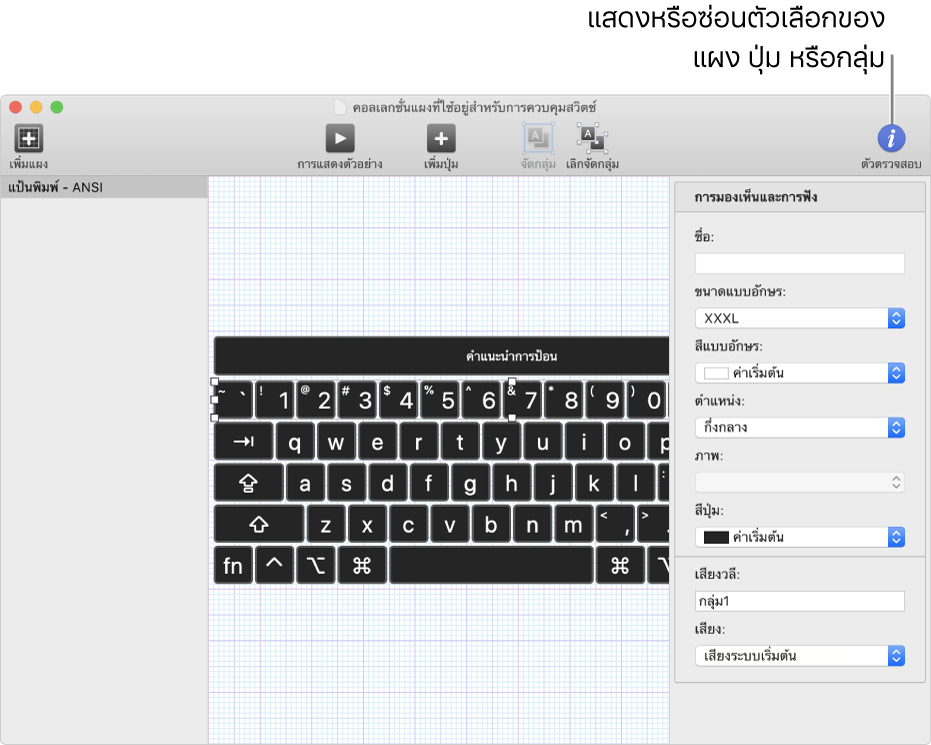Click the phrase field containing กลุ่ม1
The height and width of the screenshot is (745, 931).
[799, 601]
